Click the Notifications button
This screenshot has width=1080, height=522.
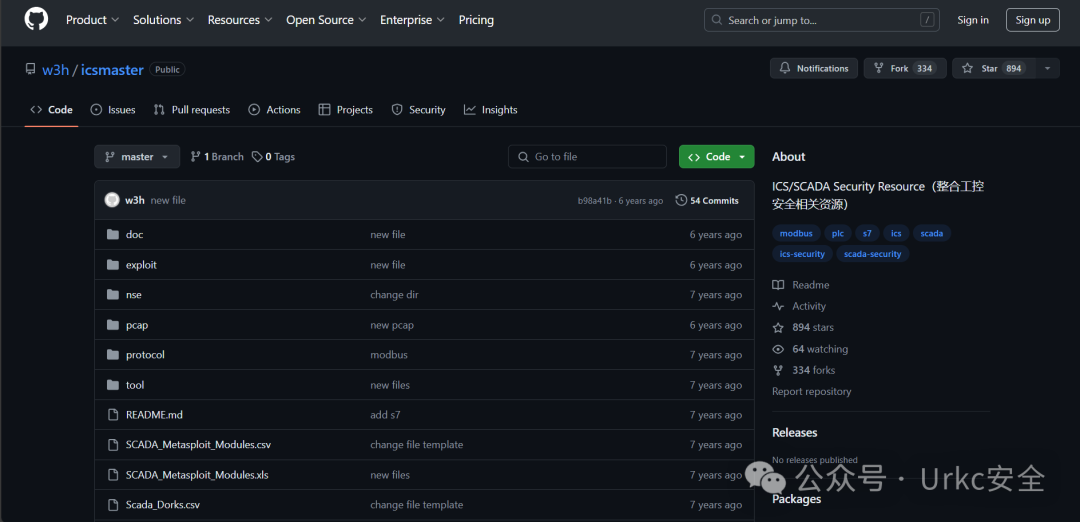(x=814, y=68)
